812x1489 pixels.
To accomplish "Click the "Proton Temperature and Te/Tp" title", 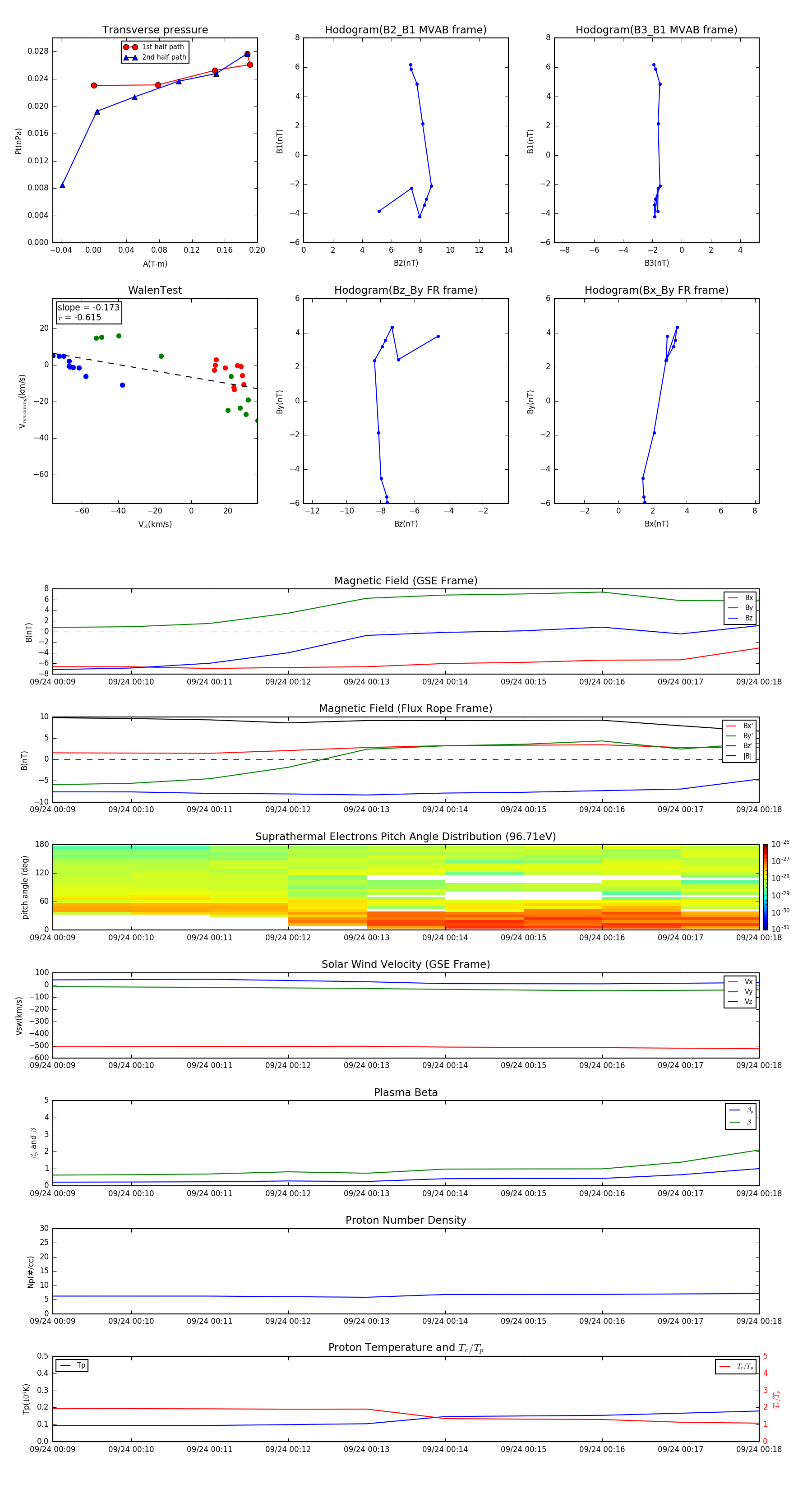I will pyautogui.click(x=406, y=1348).
